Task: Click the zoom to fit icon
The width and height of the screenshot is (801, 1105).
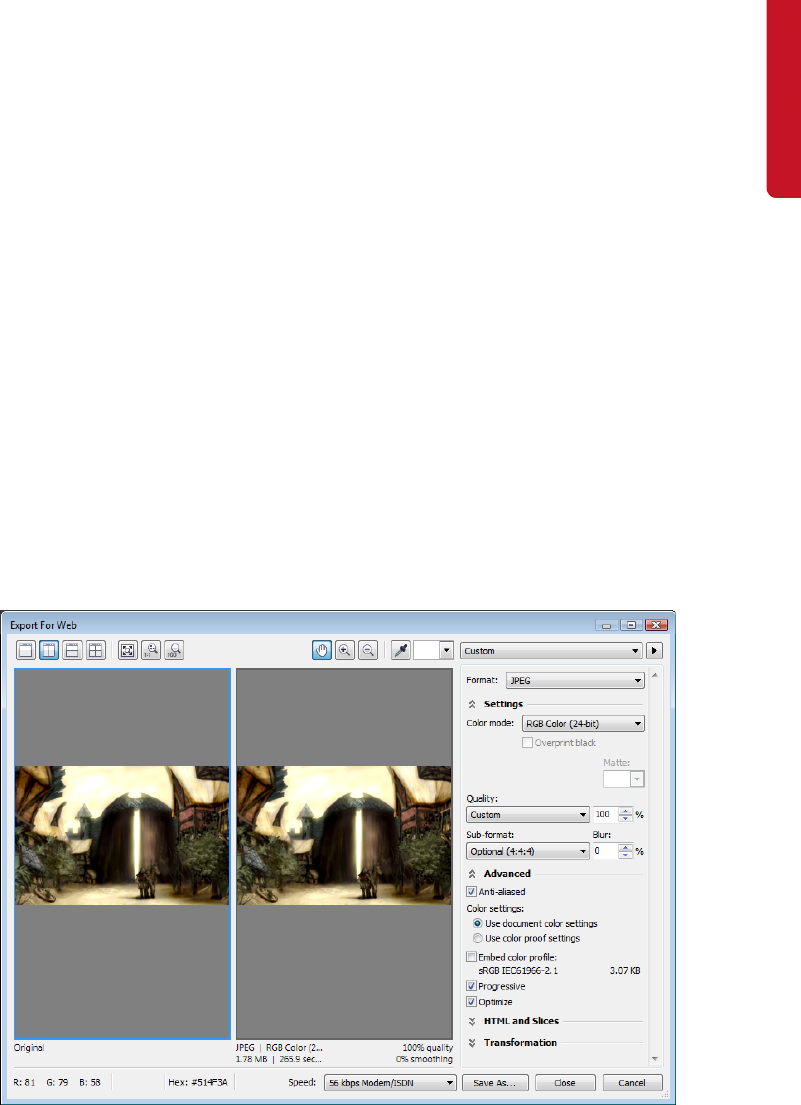Action: [x=128, y=650]
